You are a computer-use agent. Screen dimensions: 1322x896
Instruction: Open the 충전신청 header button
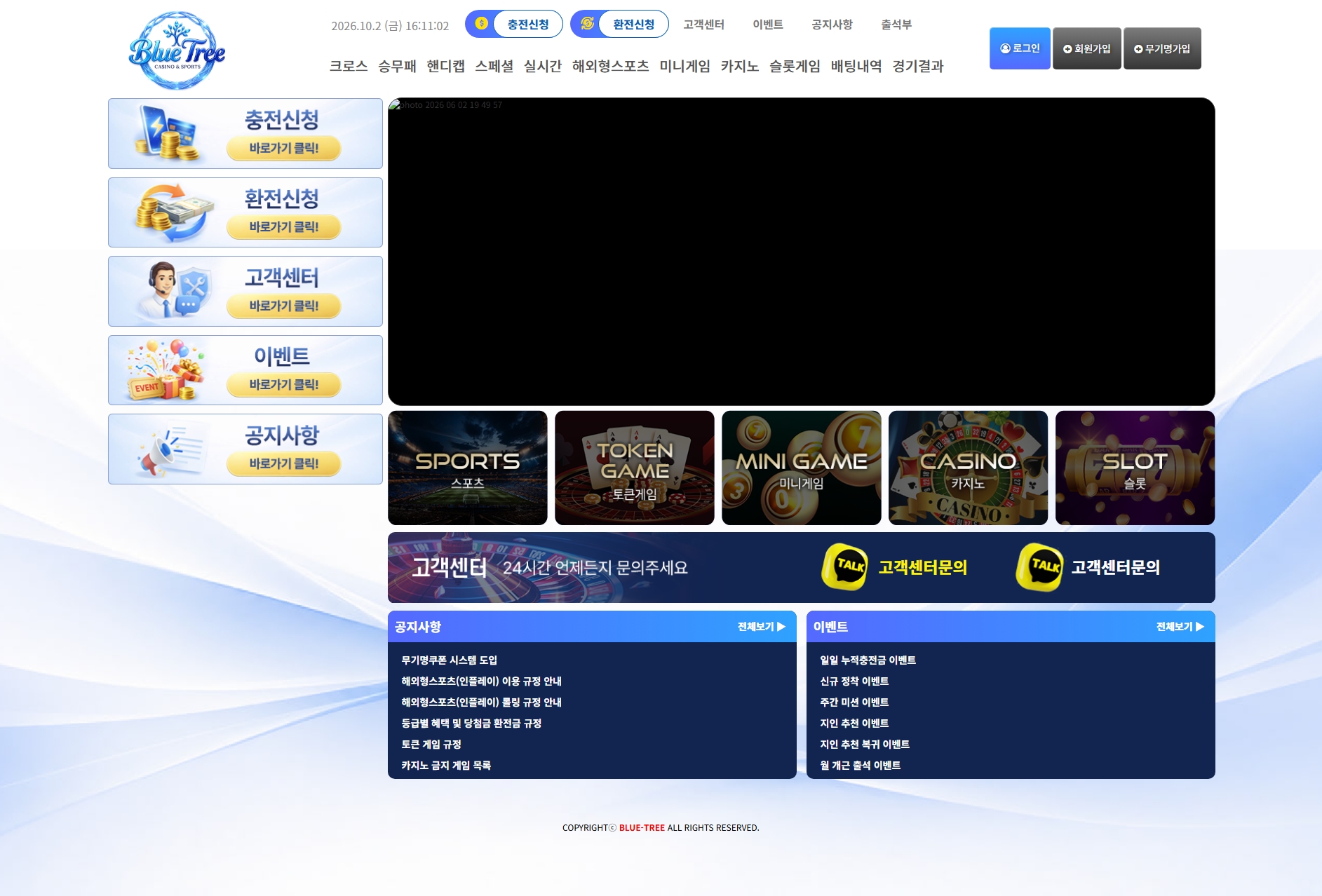[x=514, y=24]
